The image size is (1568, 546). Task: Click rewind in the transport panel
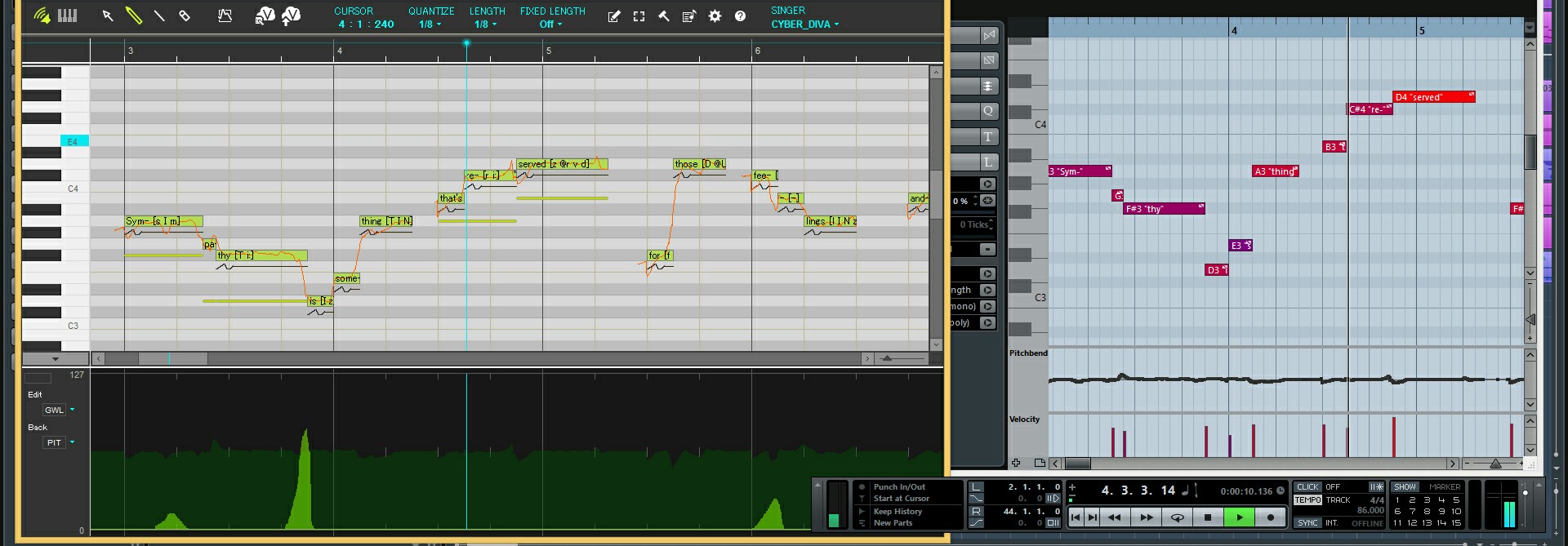pos(1114,517)
